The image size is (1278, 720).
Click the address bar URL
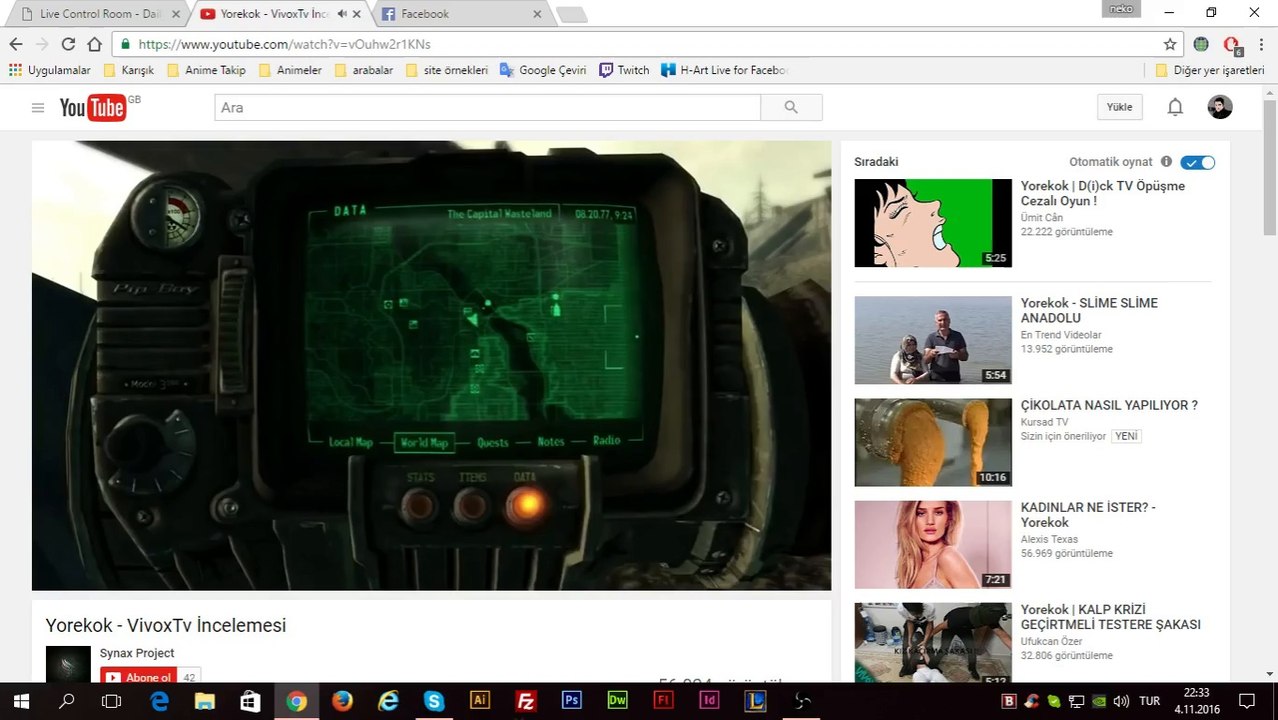click(x=285, y=44)
